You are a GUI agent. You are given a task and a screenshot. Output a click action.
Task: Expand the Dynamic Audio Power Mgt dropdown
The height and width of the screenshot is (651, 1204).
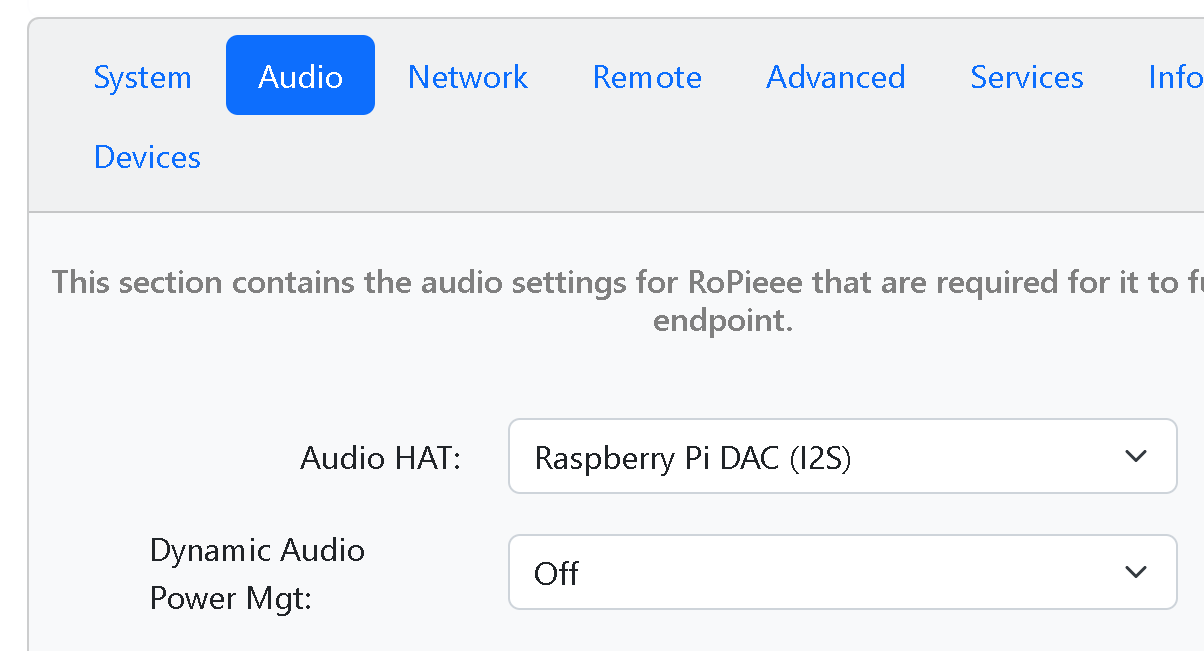point(842,572)
